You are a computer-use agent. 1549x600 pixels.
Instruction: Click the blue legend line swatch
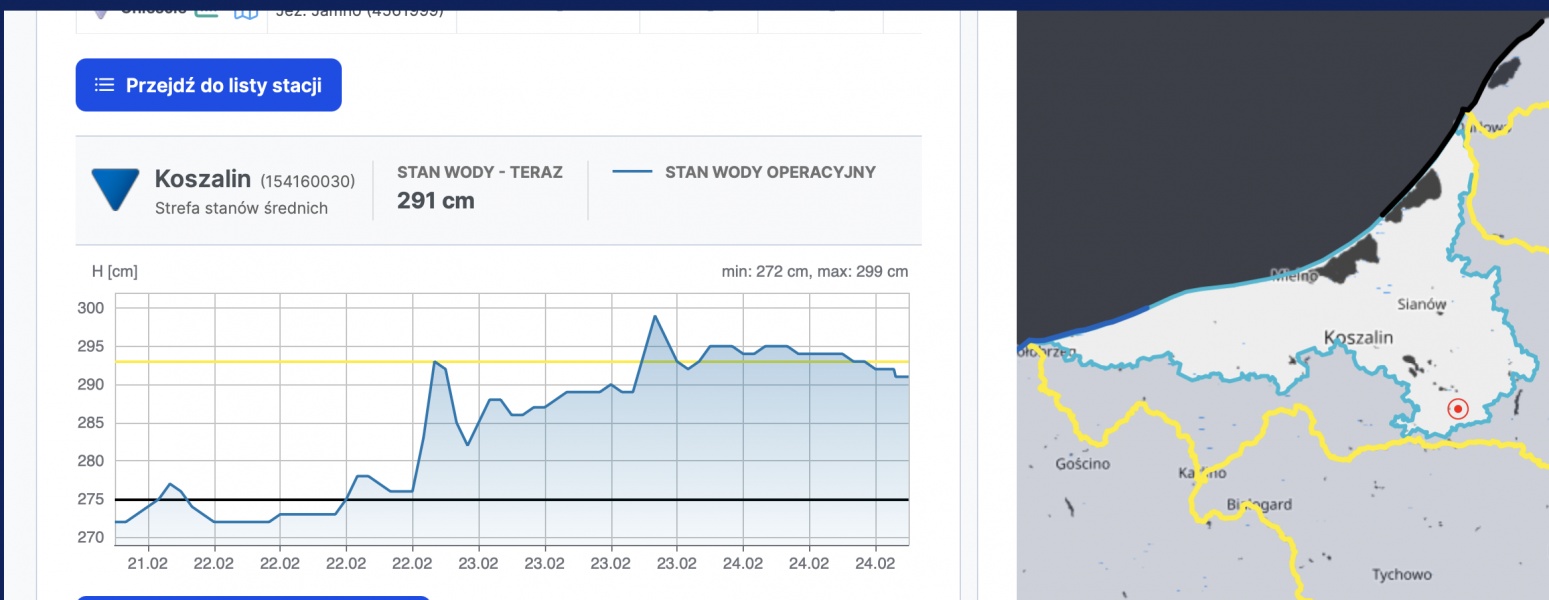[x=632, y=172]
